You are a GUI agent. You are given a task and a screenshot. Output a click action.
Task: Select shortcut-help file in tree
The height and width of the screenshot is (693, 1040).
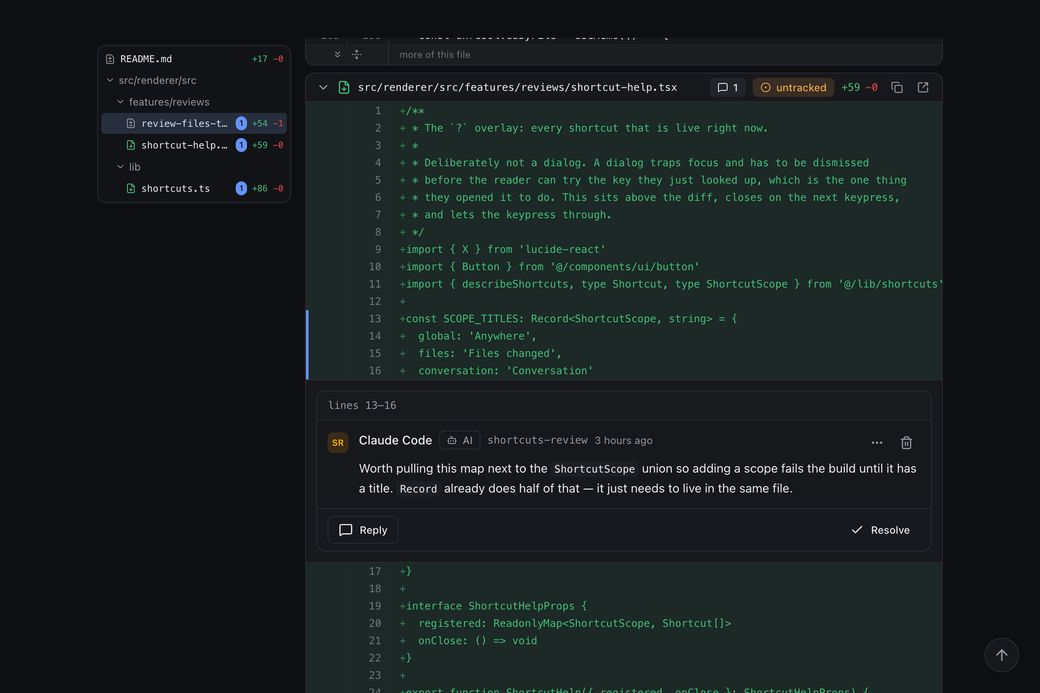click(x=194, y=145)
